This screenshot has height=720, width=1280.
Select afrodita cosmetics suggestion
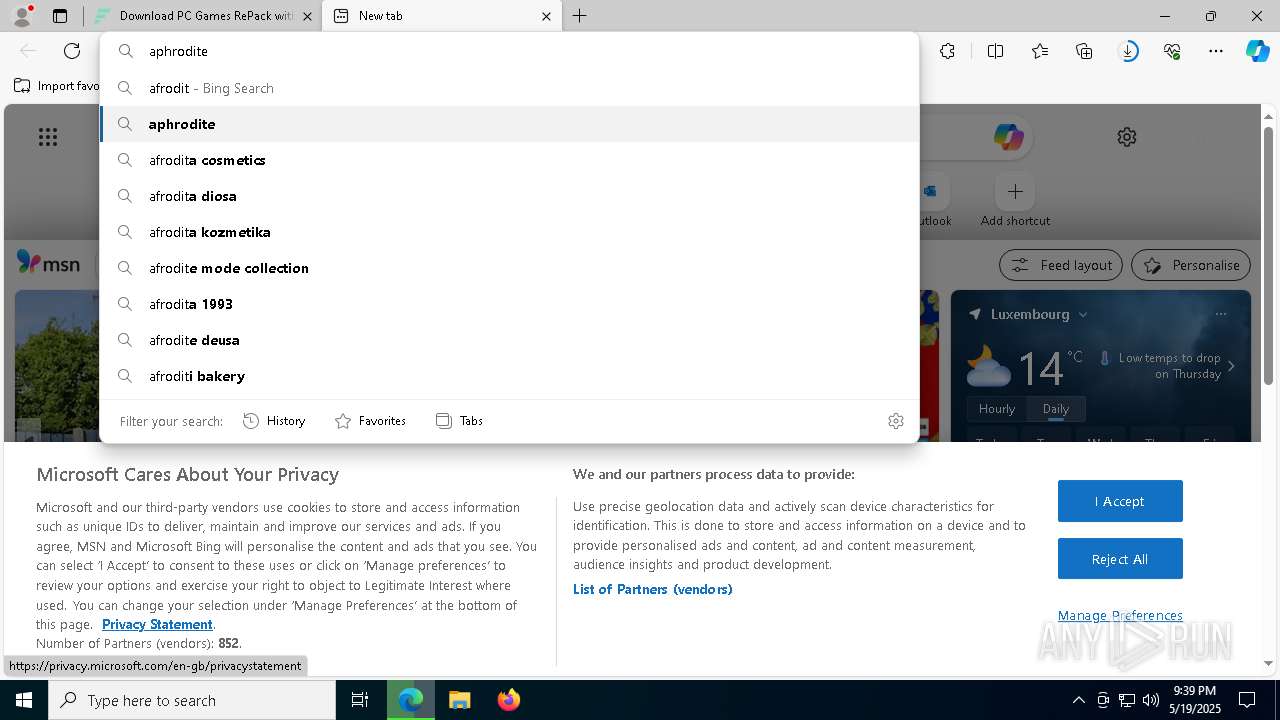(x=509, y=160)
